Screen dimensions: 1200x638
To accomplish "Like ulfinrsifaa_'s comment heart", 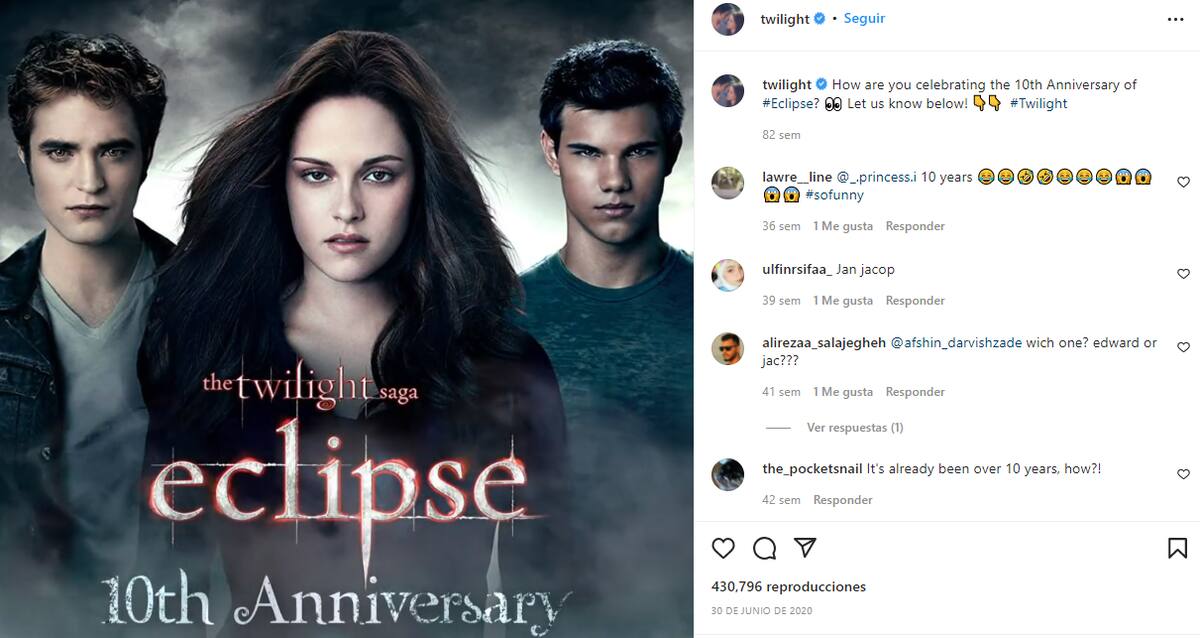I will [x=1183, y=274].
